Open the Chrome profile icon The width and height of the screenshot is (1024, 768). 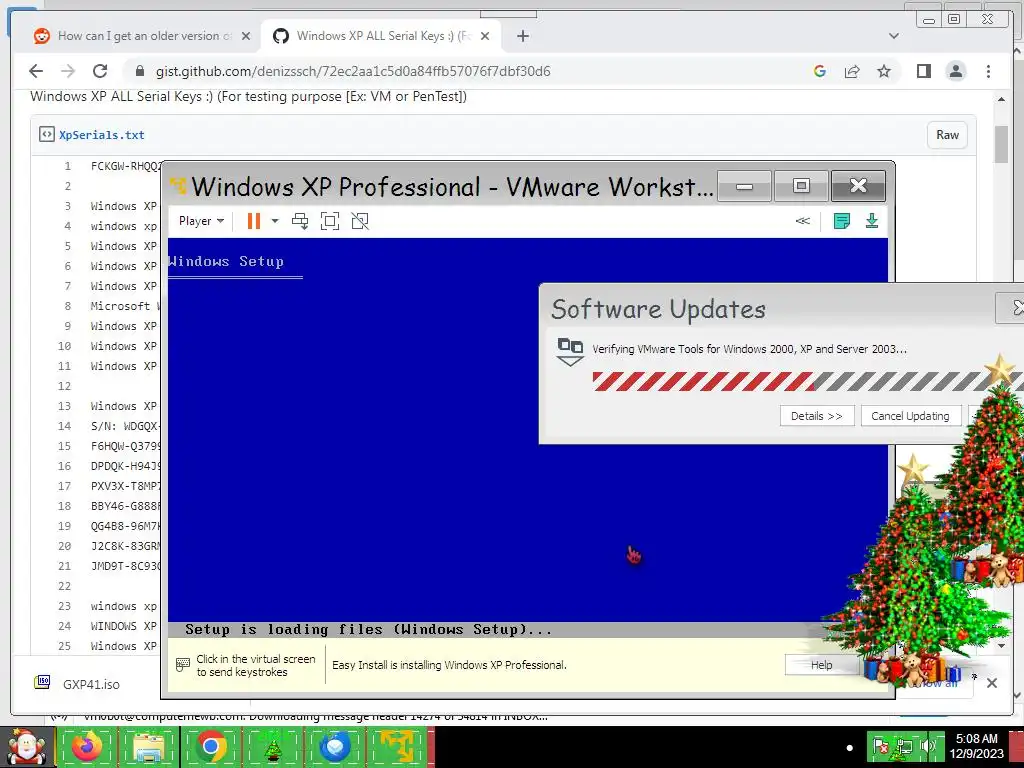pyautogui.click(x=956, y=71)
